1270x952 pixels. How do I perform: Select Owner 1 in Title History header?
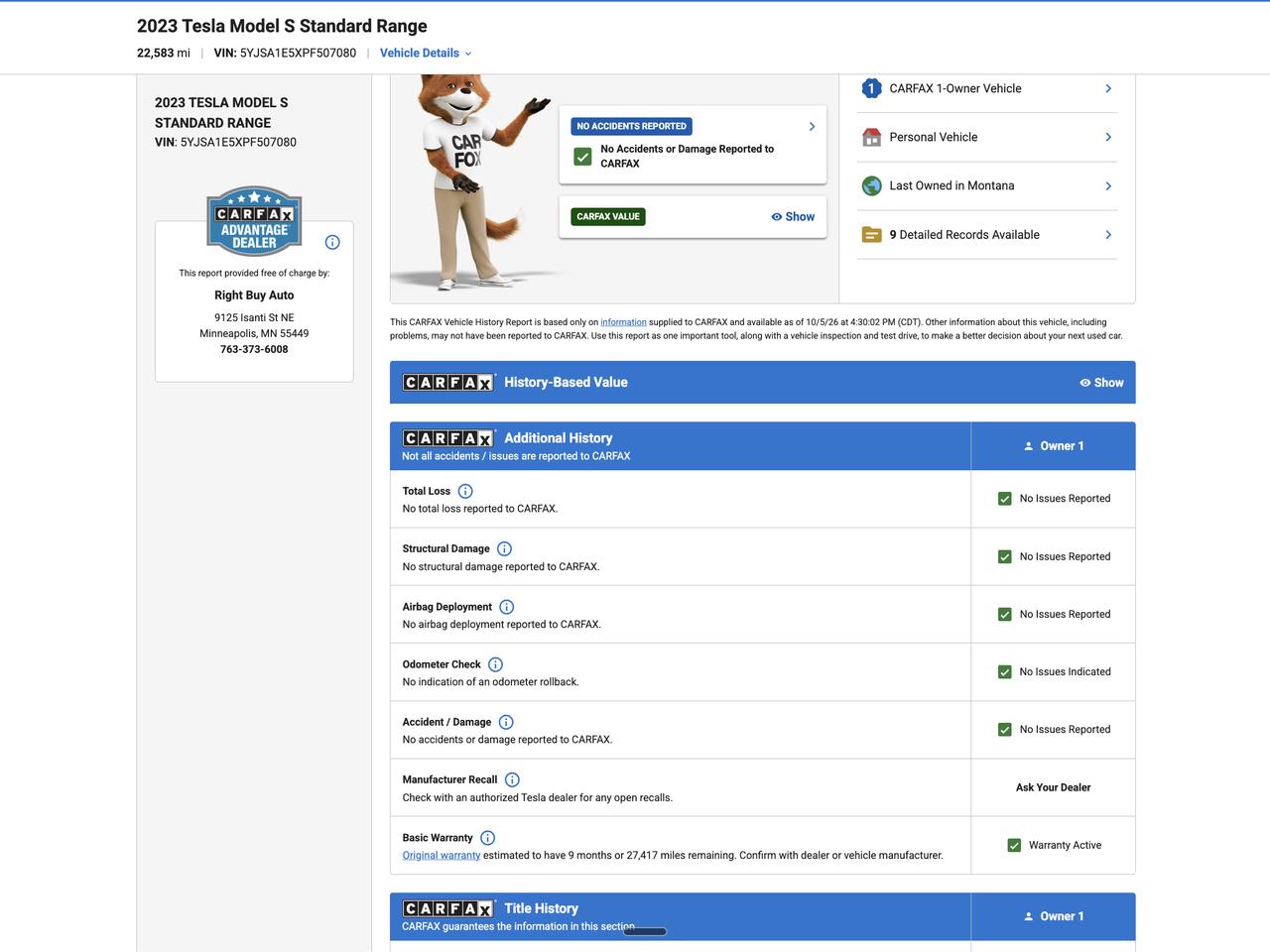[x=1054, y=916]
